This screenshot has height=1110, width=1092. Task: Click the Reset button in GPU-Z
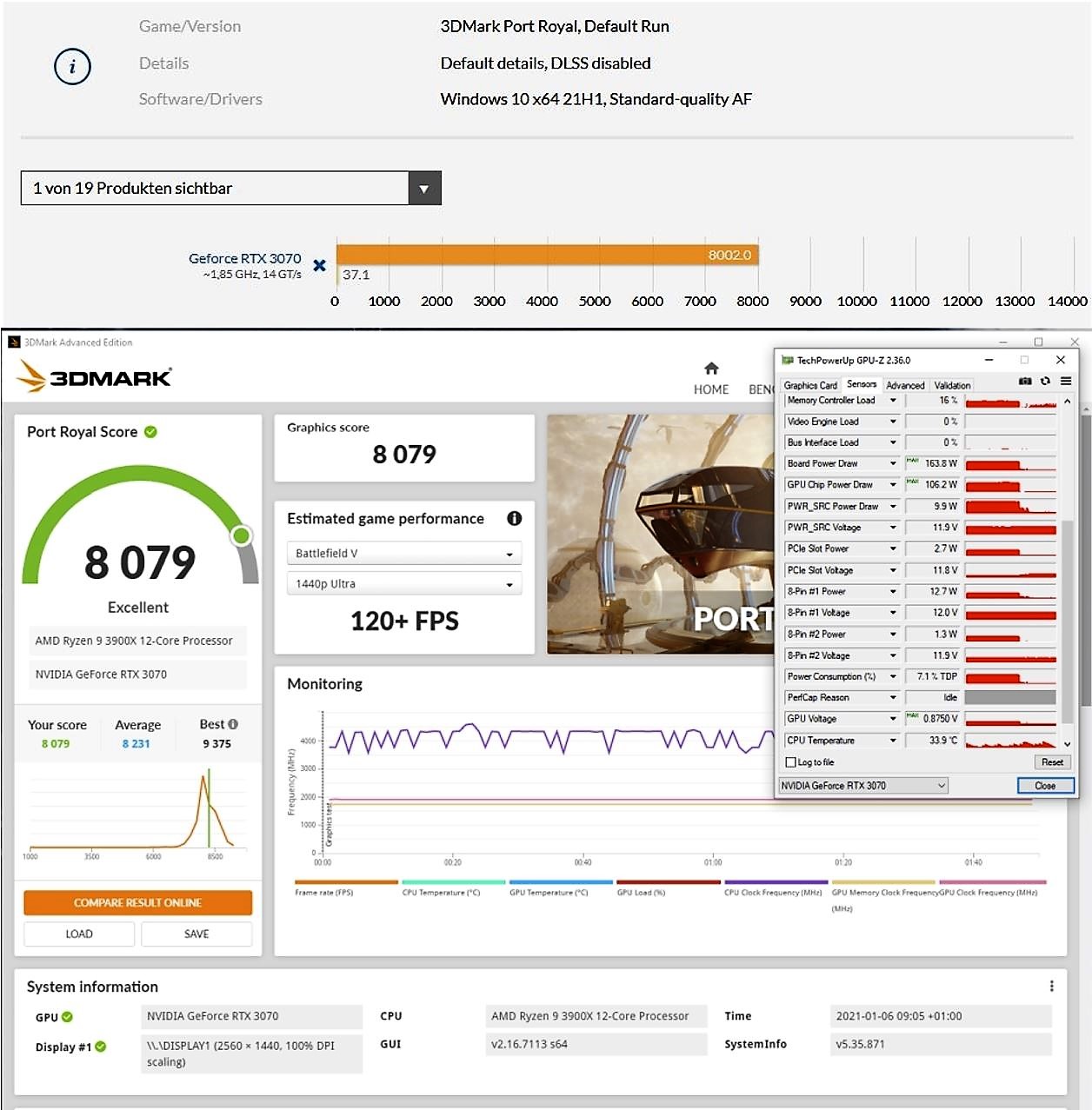(1052, 762)
